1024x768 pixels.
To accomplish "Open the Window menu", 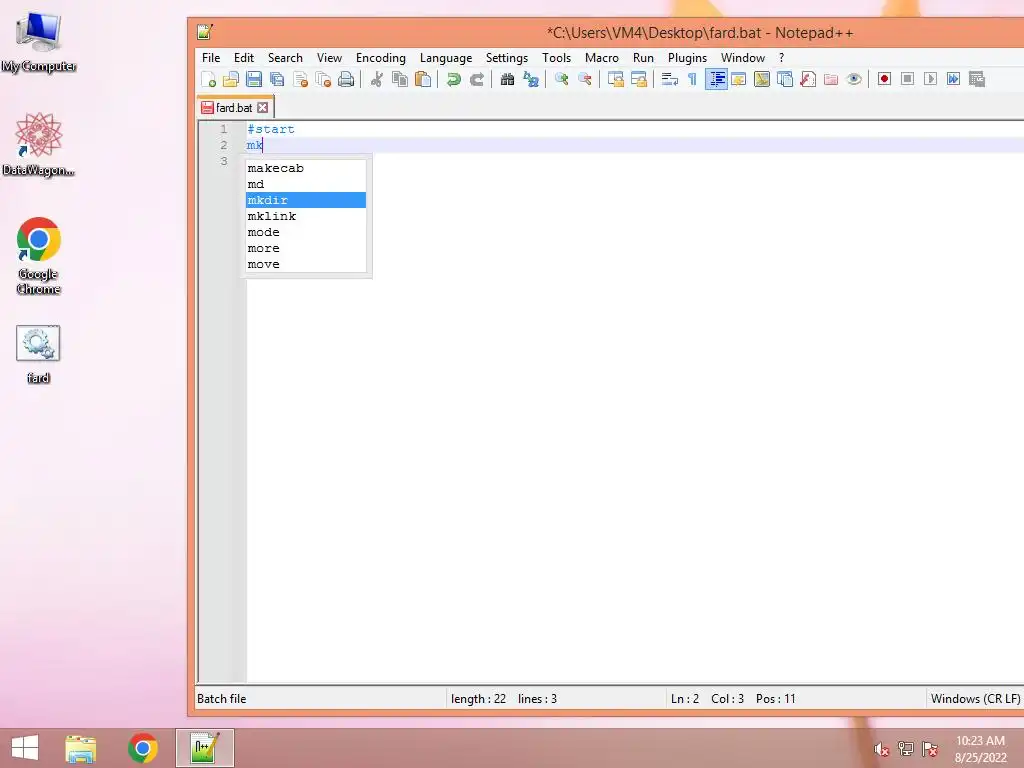I will click(743, 57).
